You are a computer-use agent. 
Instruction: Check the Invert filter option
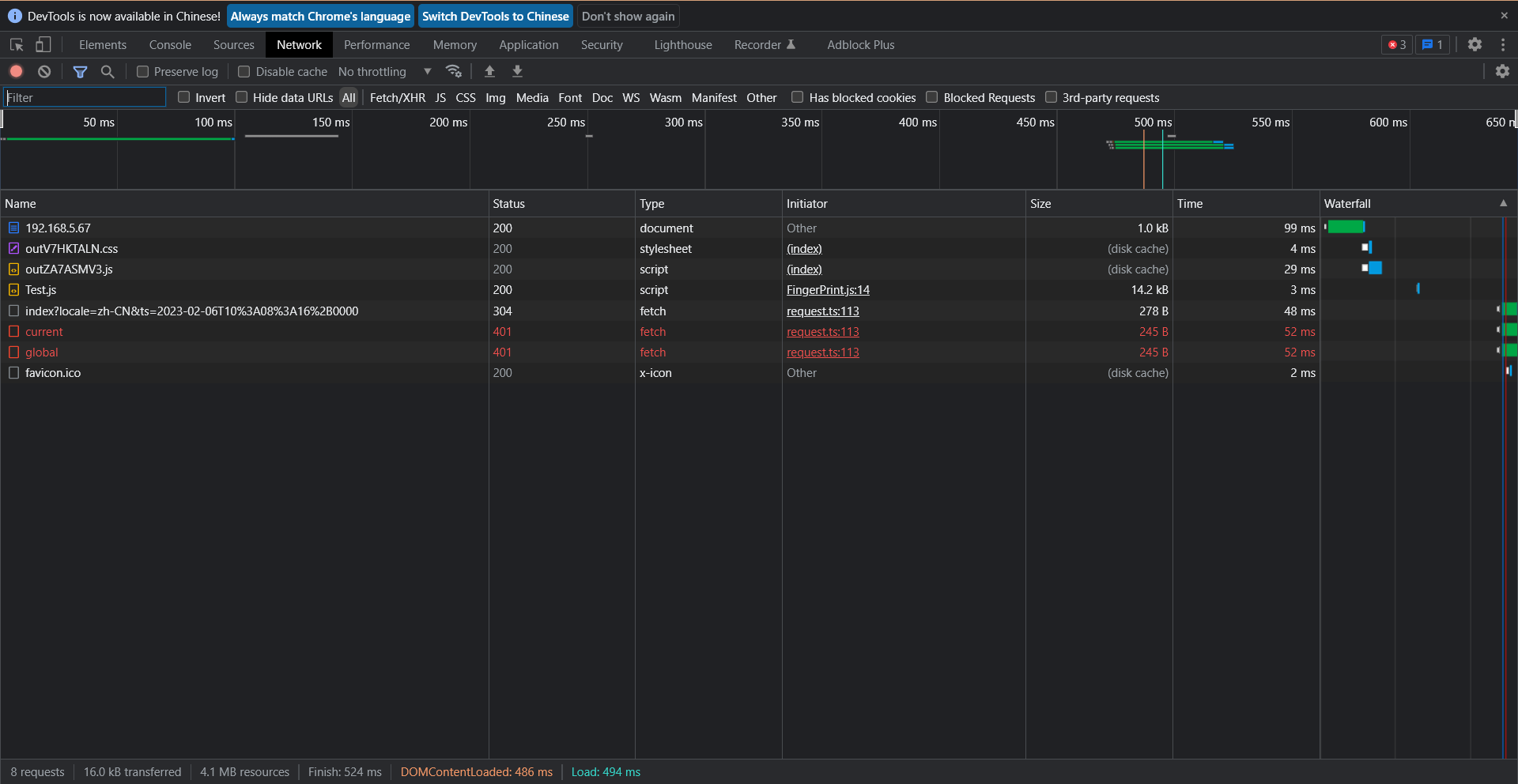tap(183, 97)
